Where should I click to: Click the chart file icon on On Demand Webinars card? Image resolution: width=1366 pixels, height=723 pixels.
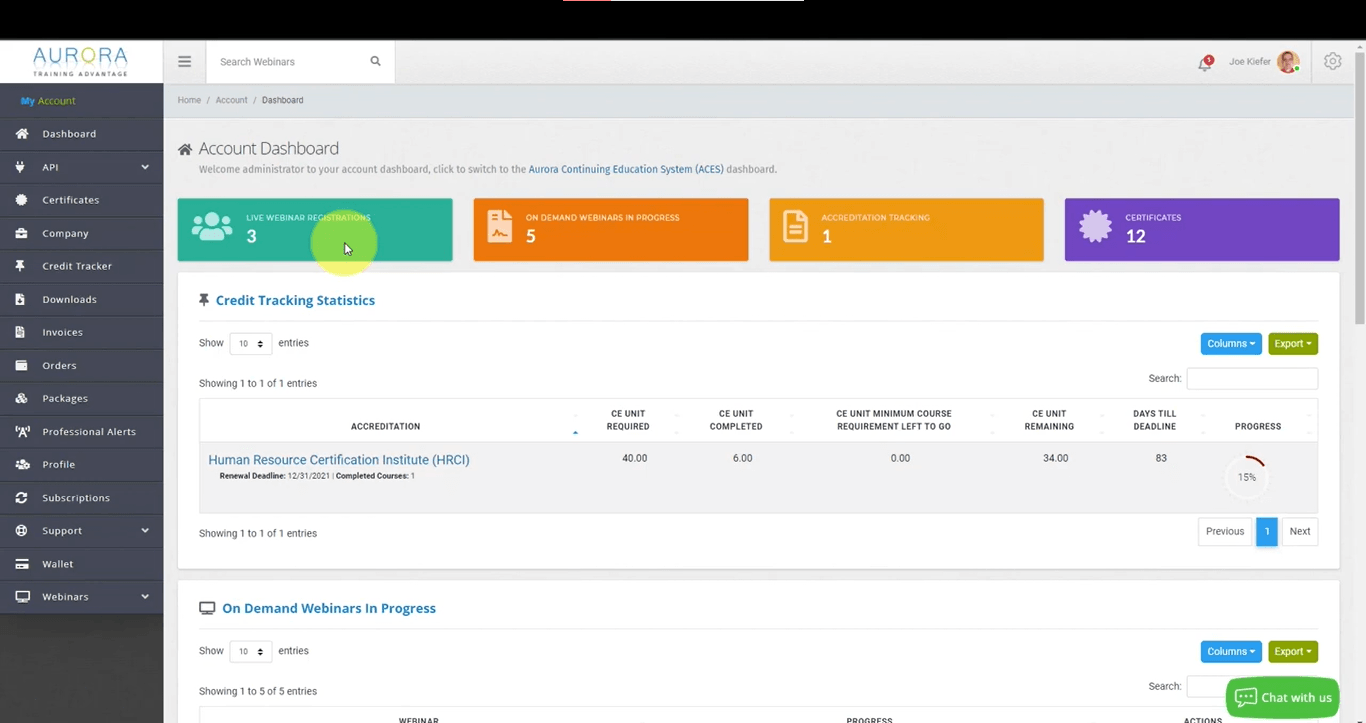(499, 227)
